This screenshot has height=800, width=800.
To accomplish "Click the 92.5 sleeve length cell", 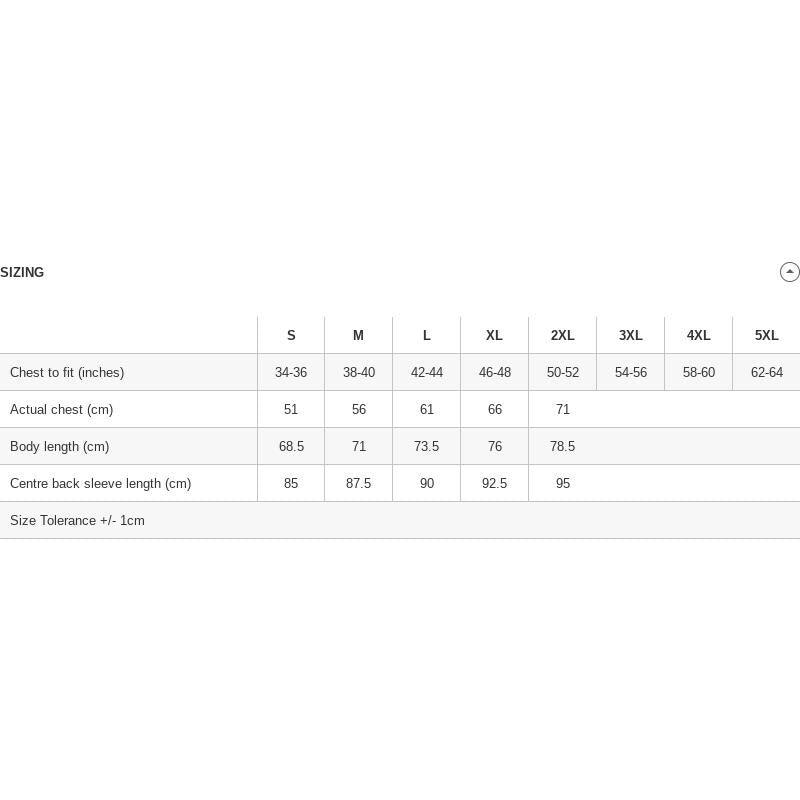I will (x=494, y=483).
